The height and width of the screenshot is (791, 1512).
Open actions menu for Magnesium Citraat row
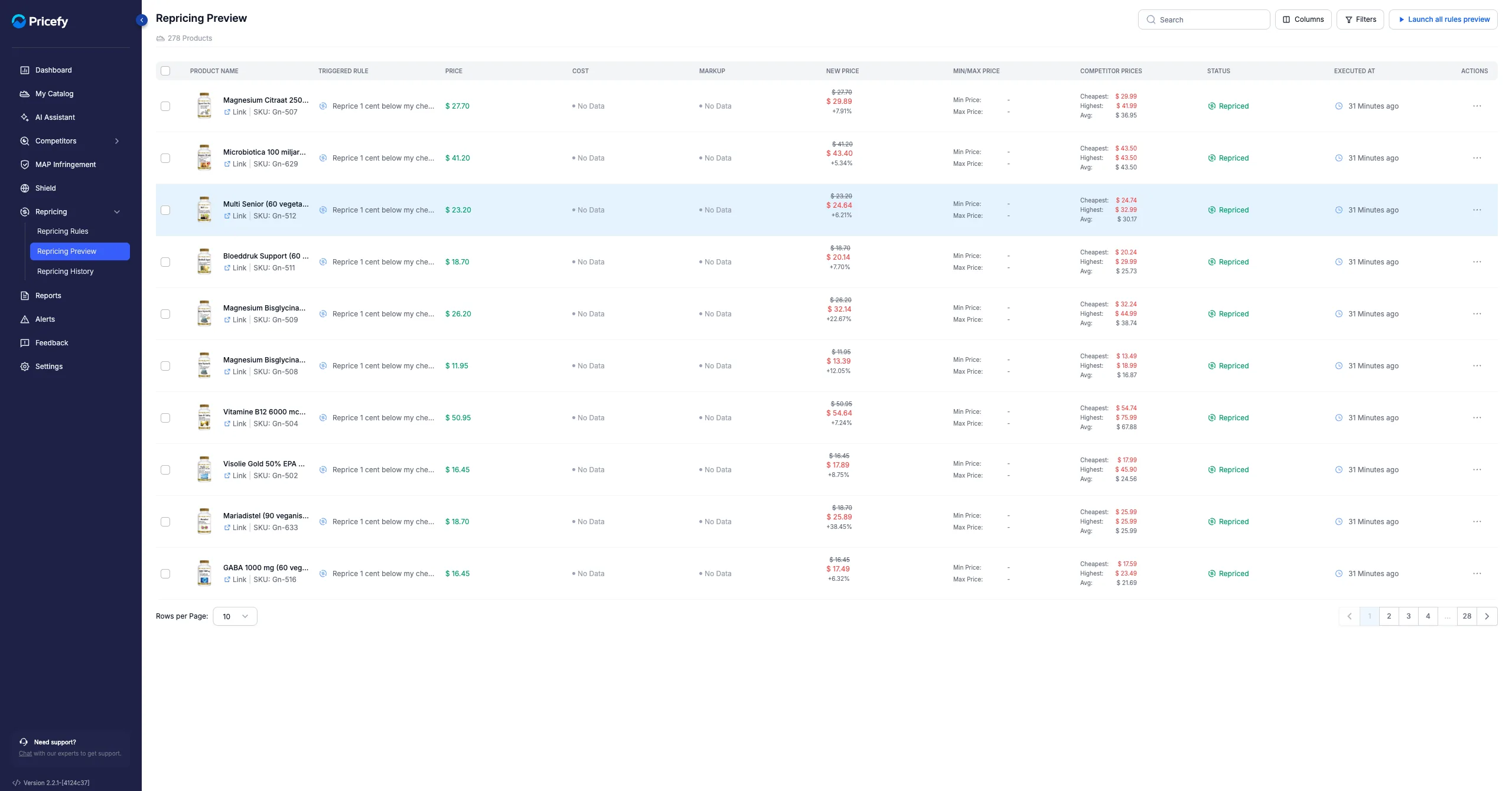pos(1477,106)
